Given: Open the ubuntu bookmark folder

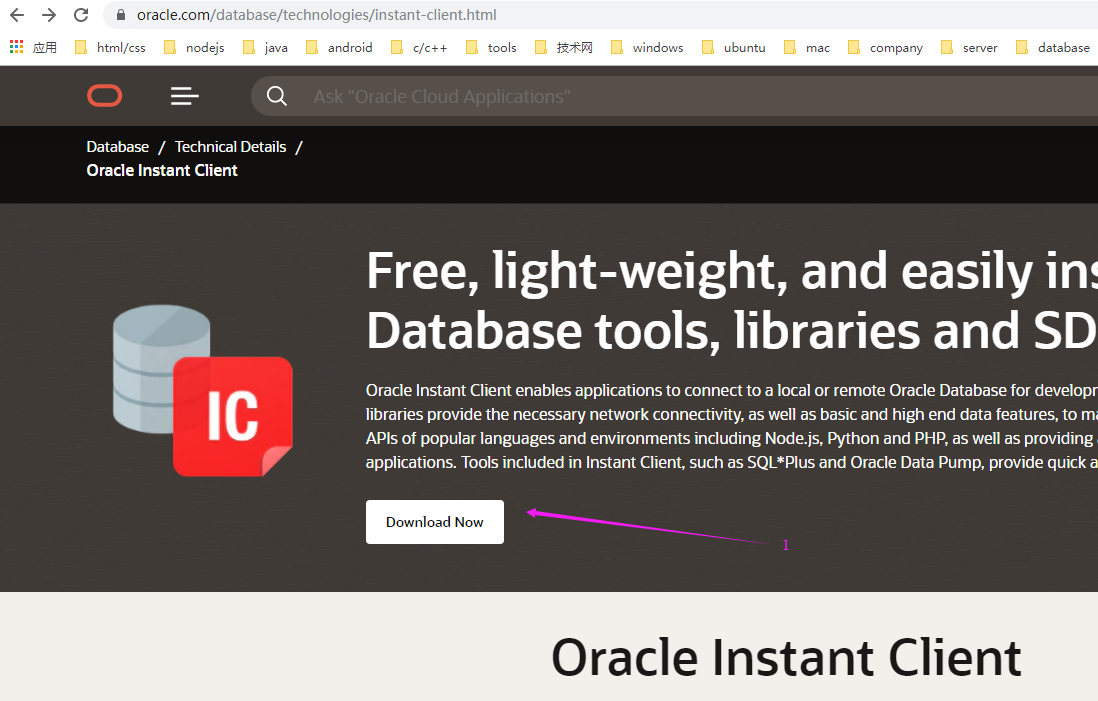Looking at the screenshot, I should point(734,47).
